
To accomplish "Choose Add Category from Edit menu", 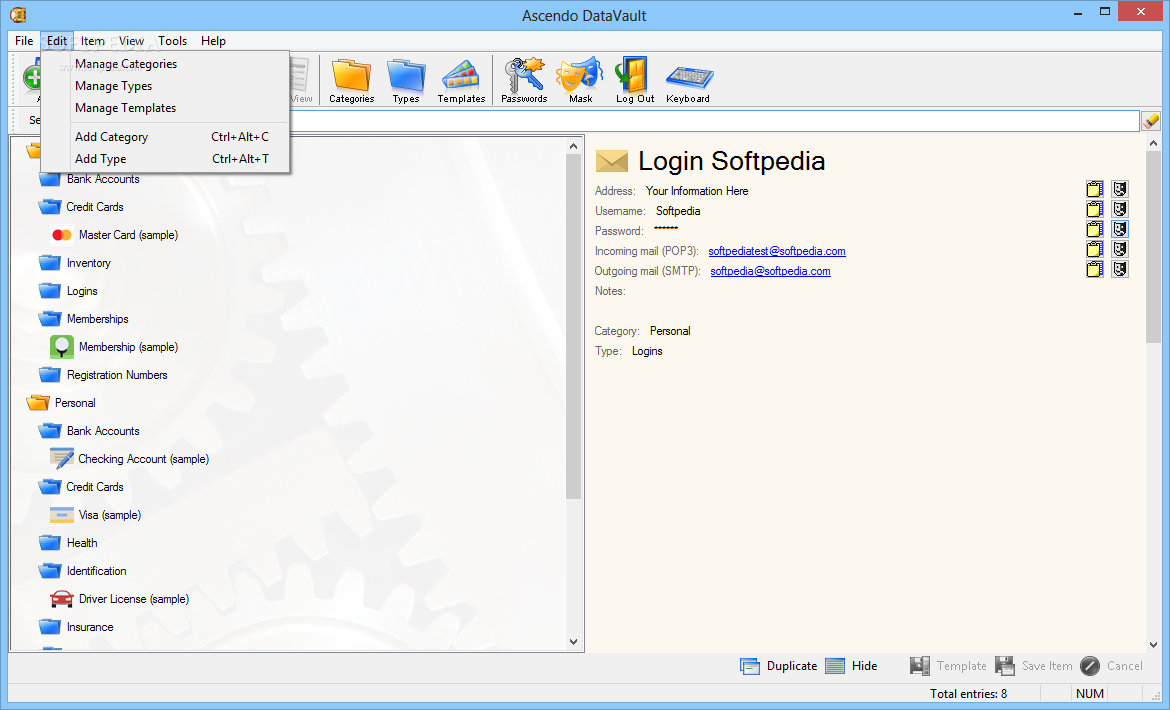I will coord(166,137).
